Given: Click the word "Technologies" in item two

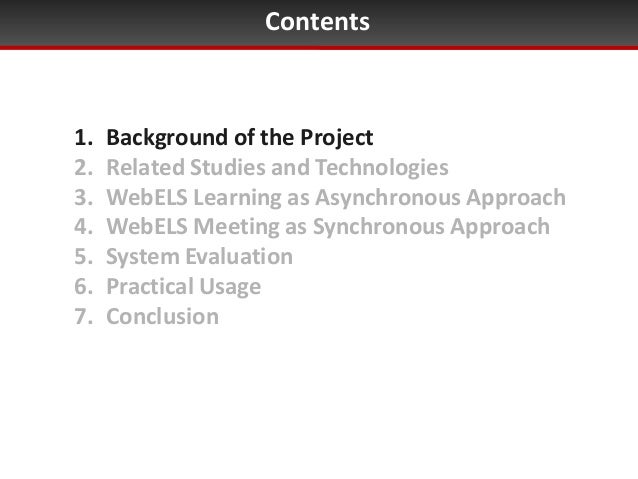Looking at the screenshot, I should tap(382, 168).
